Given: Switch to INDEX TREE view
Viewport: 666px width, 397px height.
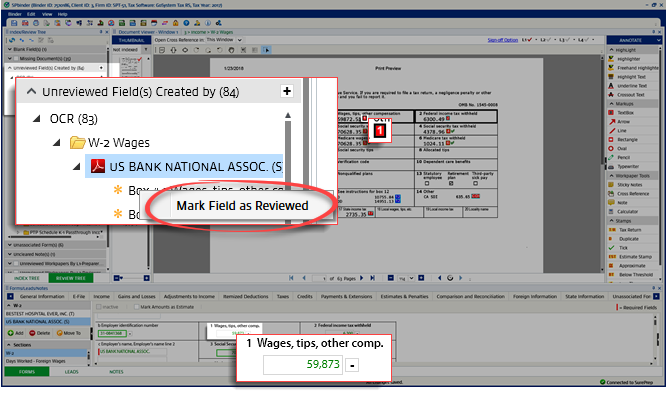Looking at the screenshot, I should click(x=27, y=279).
